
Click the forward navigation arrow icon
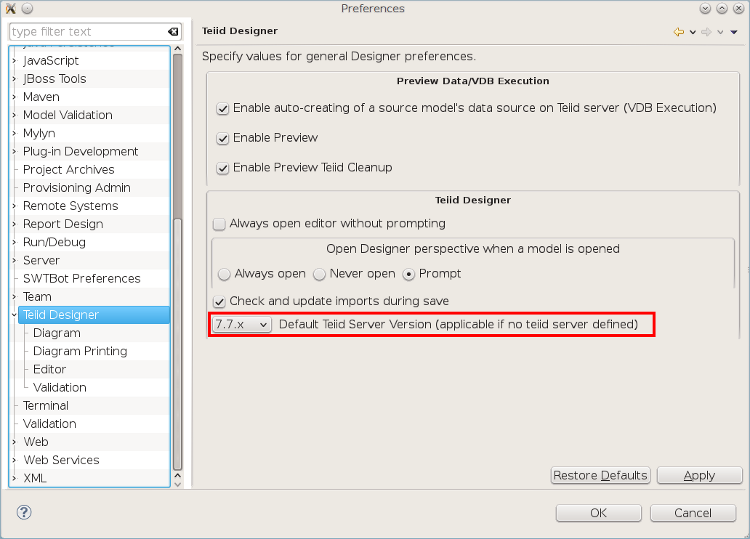706,32
